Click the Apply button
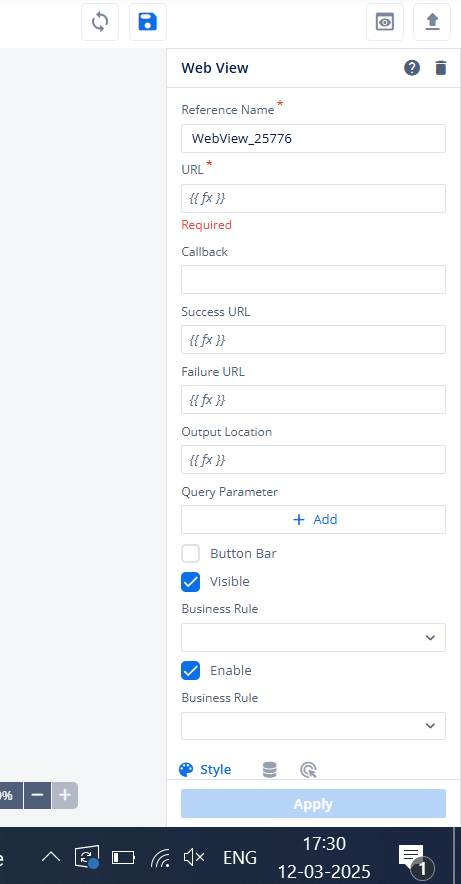461x884 pixels. pos(313,804)
